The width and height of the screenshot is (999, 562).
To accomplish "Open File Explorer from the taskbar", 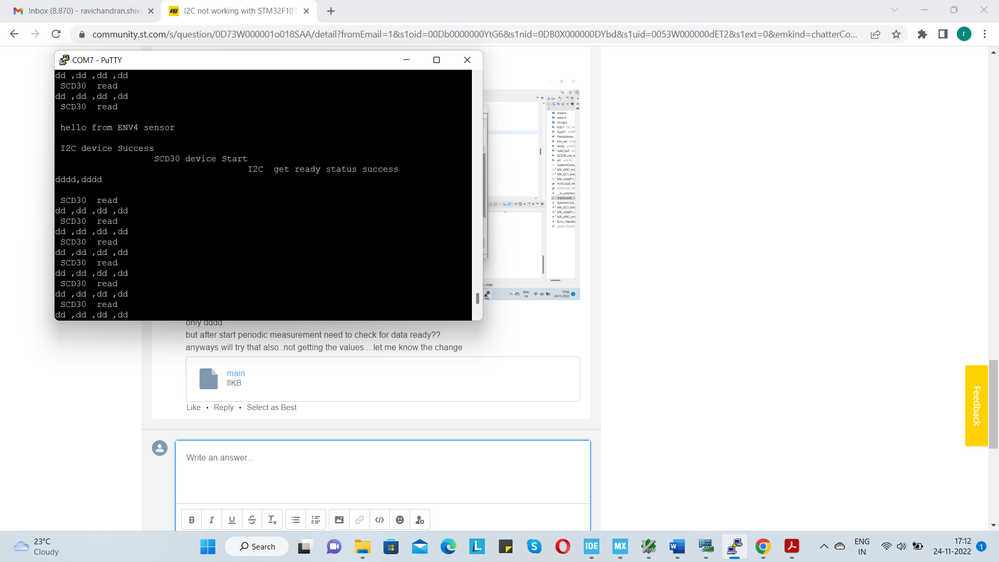I will click(363, 547).
